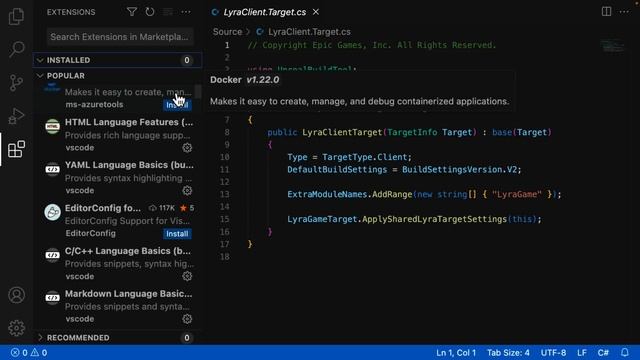The height and width of the screenshot is (360, 640).
Task: Open the Manage gear in activity bar
Action: [x=16, y=328]
